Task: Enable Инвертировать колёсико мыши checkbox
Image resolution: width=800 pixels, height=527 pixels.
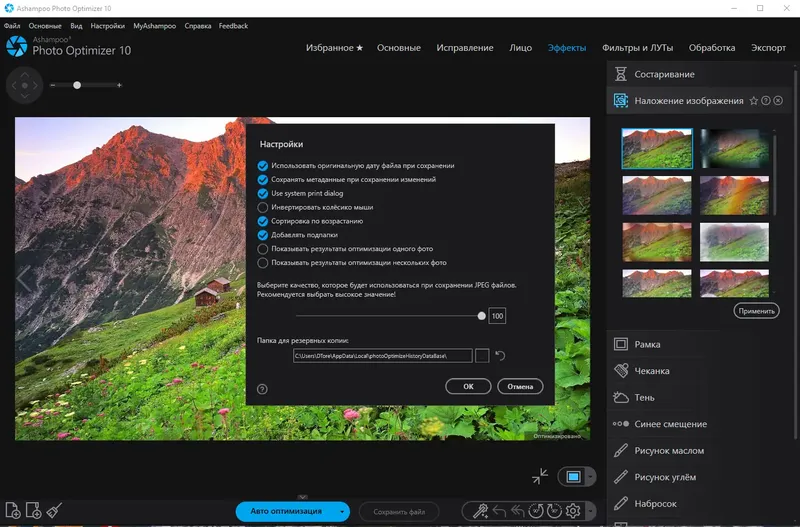Action: (262, 207)
